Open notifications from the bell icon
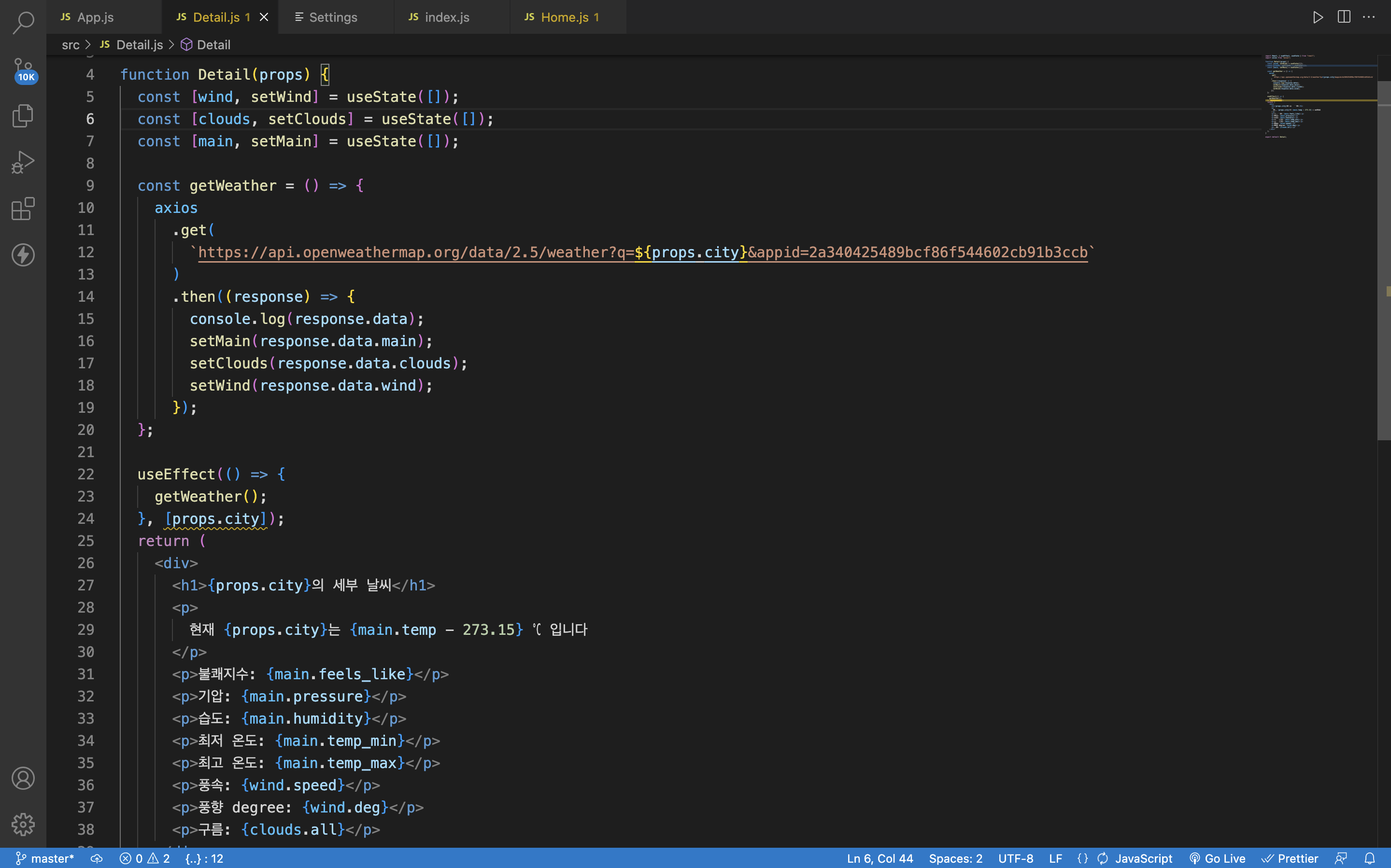 pos(1370,858)
